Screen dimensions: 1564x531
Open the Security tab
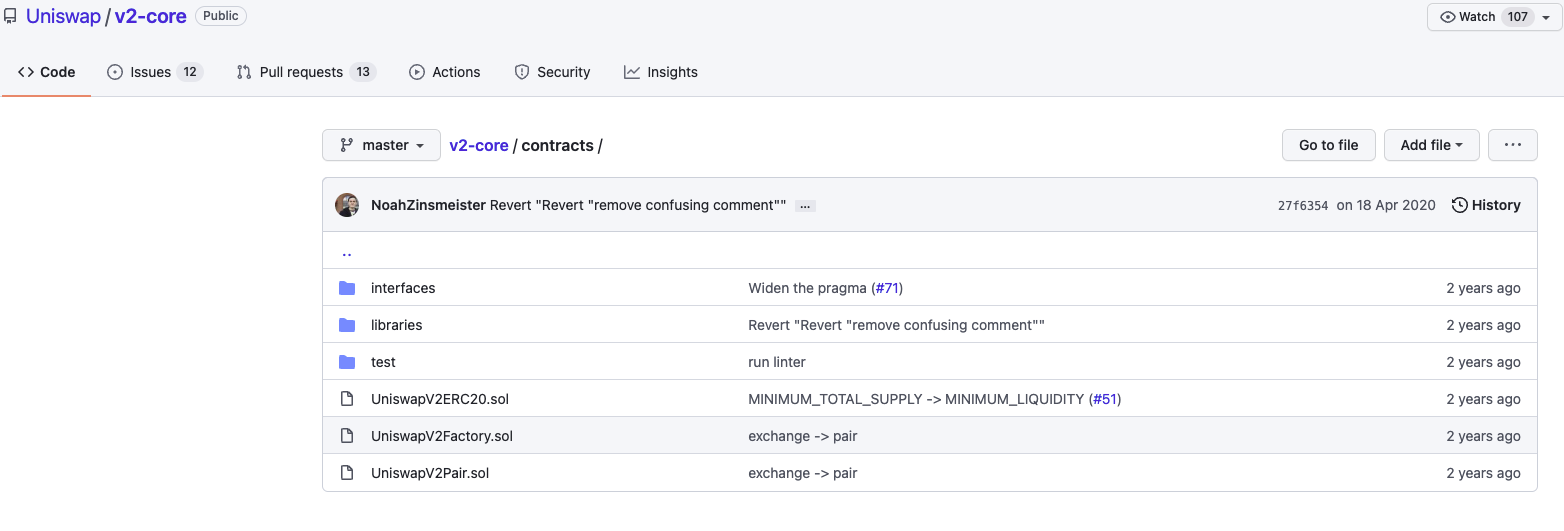552,72
